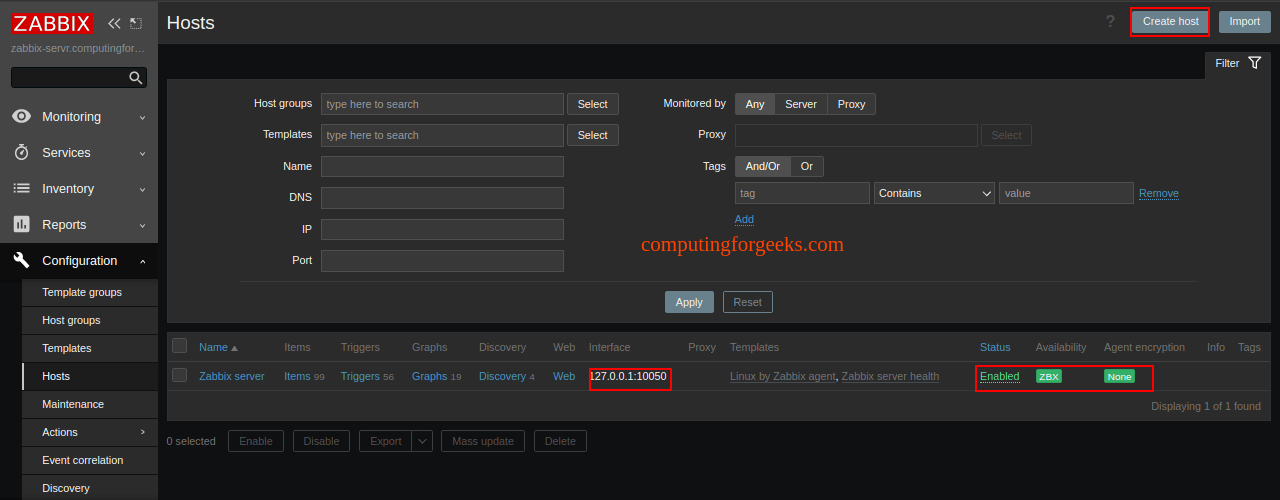This screenshot has width=1280, height=500.
Task: Sort the table by Name column
Action: [x=218, y=347]
